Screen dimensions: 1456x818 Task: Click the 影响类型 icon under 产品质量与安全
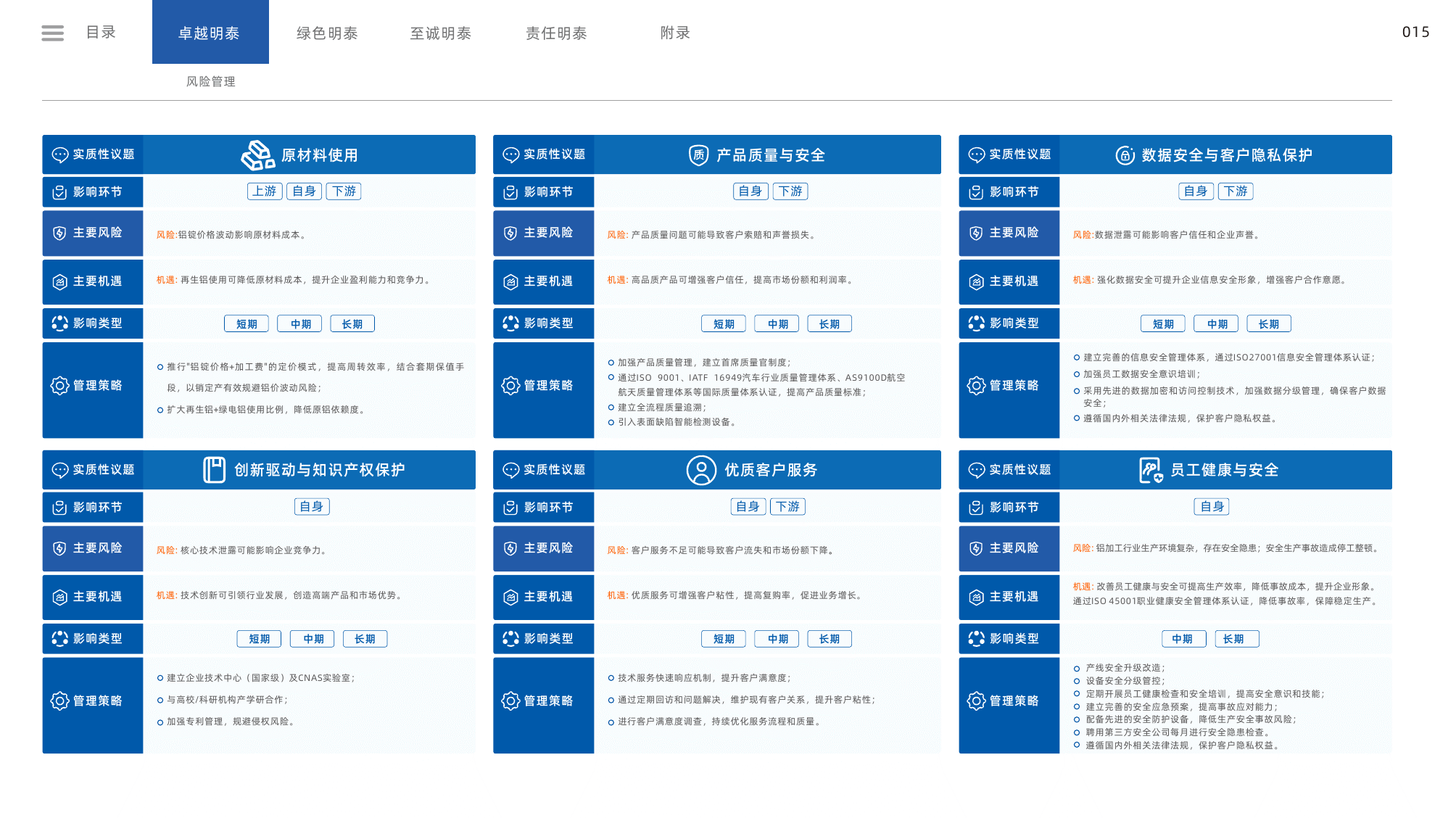point(510,323)
